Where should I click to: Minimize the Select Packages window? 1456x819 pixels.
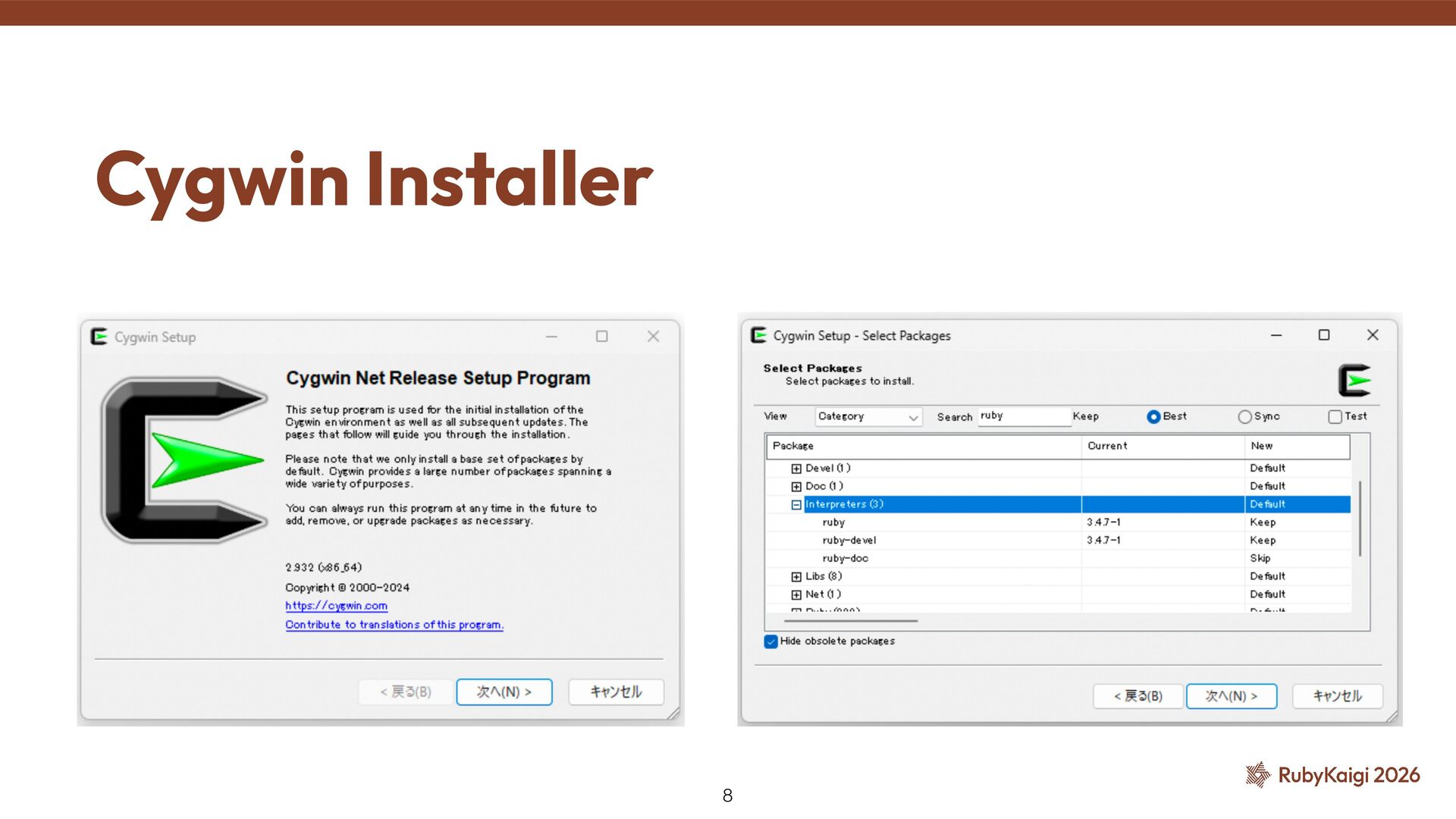(x=1276, y=335)
